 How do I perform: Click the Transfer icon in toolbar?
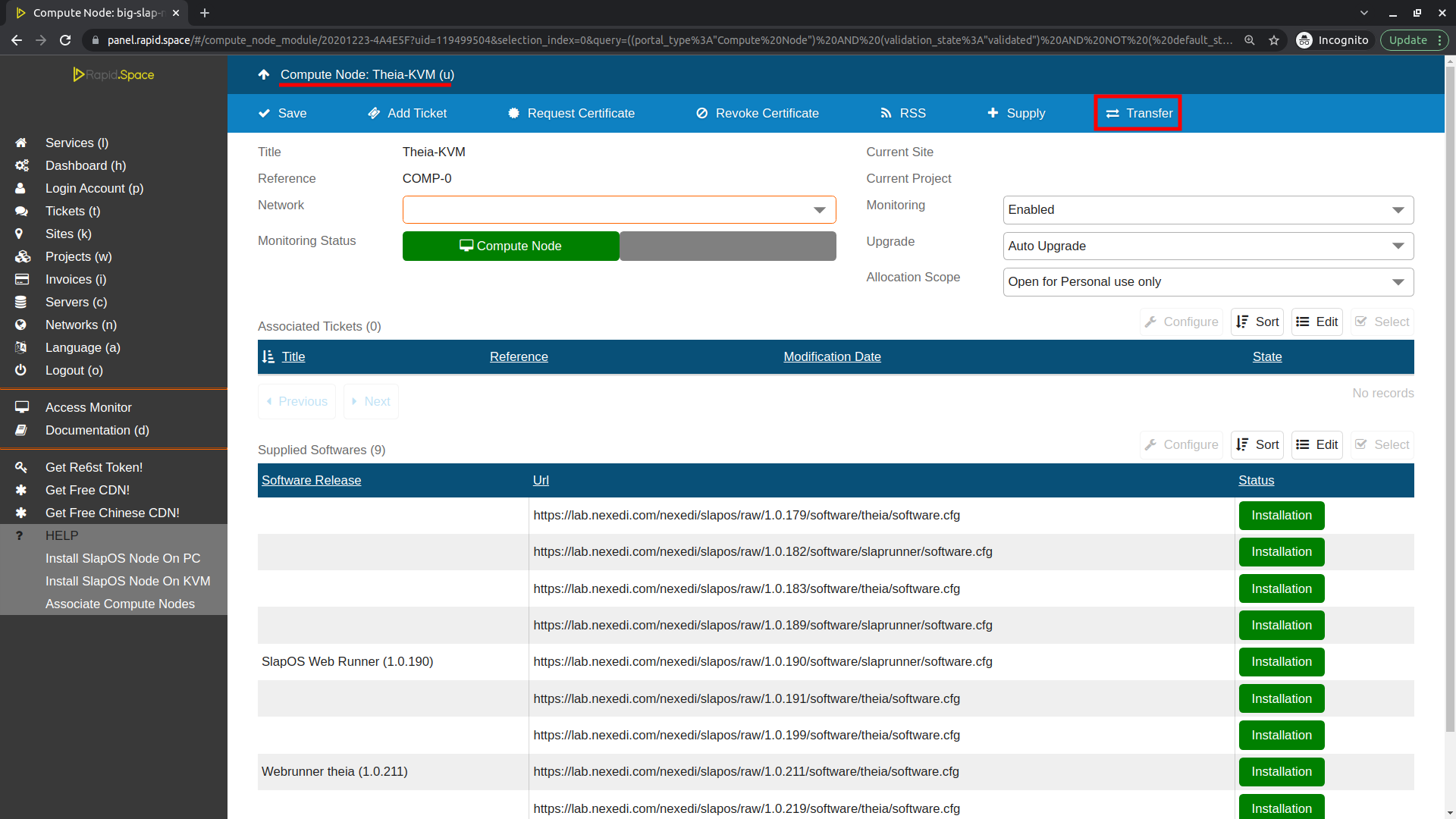(x=1139, y=113)
